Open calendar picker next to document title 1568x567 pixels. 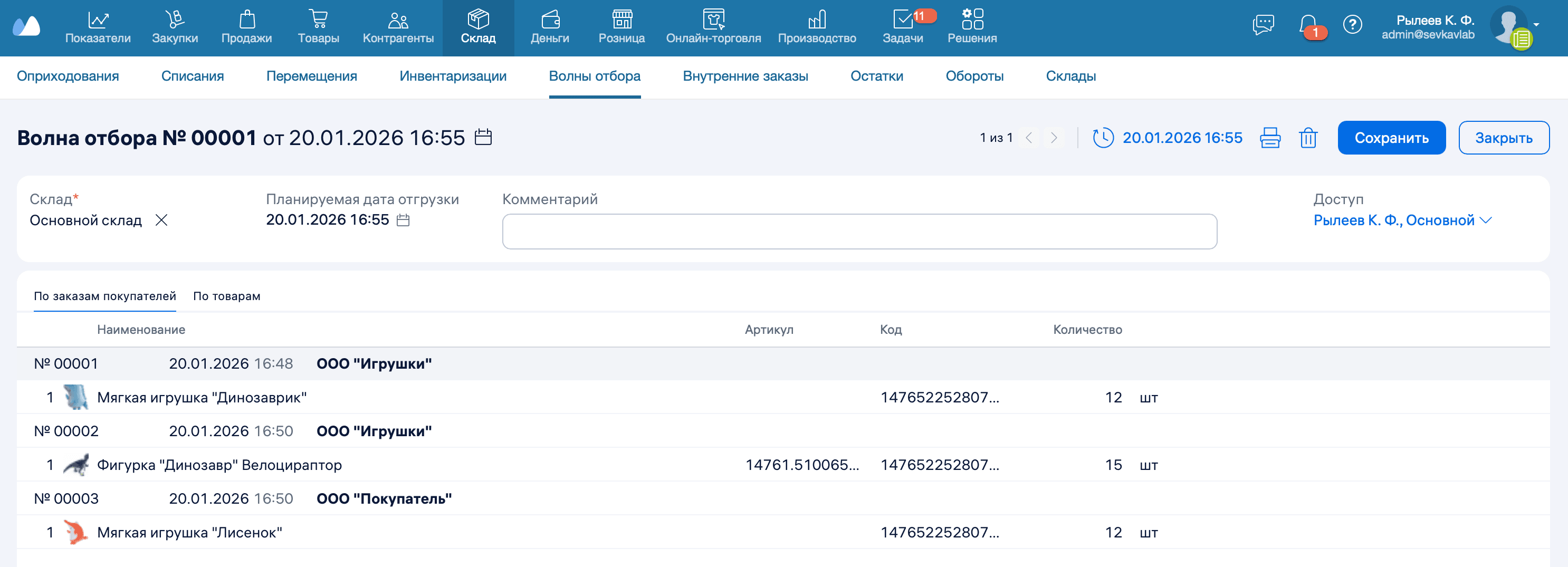[x=483, y=137]
